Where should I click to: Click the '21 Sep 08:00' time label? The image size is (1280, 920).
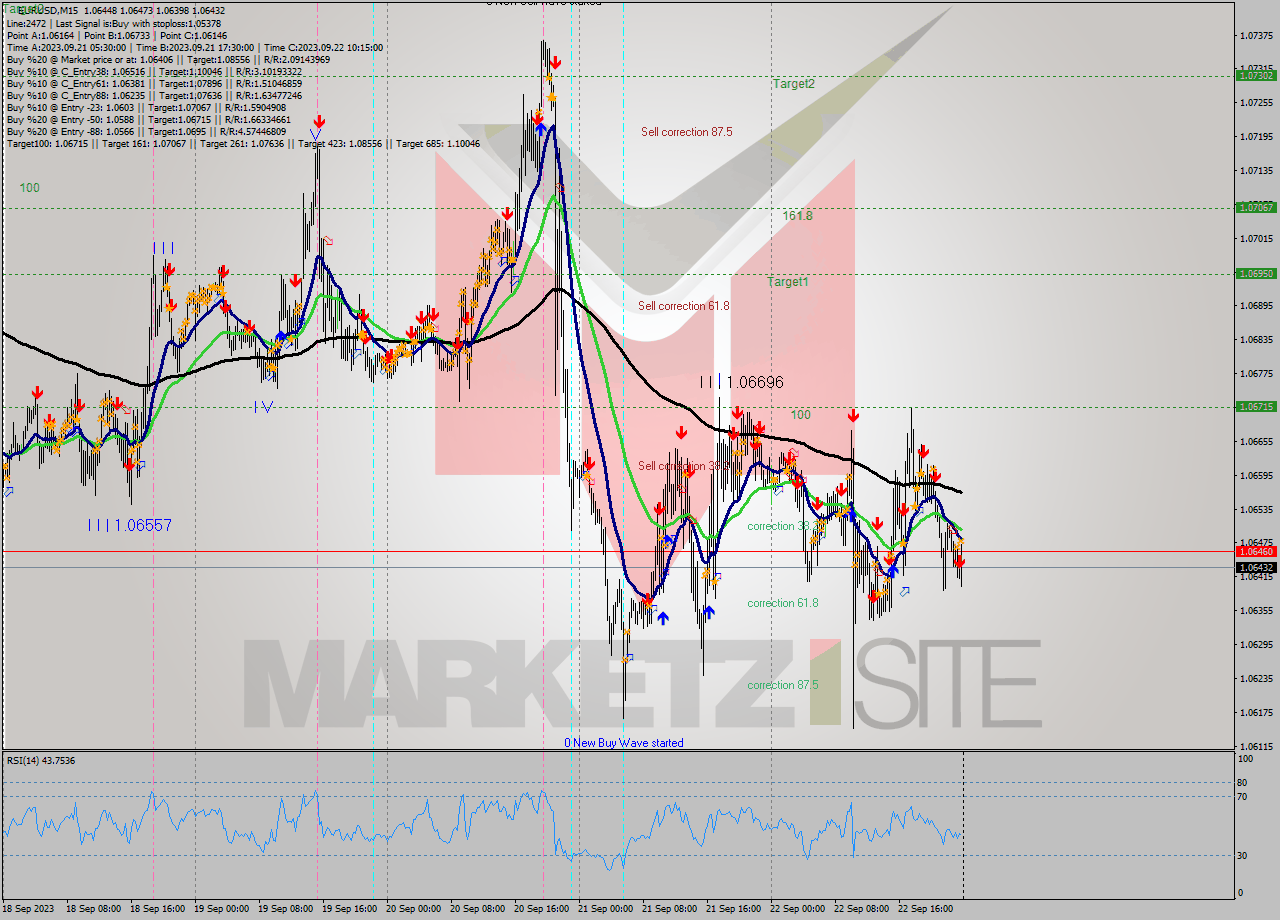670,909
